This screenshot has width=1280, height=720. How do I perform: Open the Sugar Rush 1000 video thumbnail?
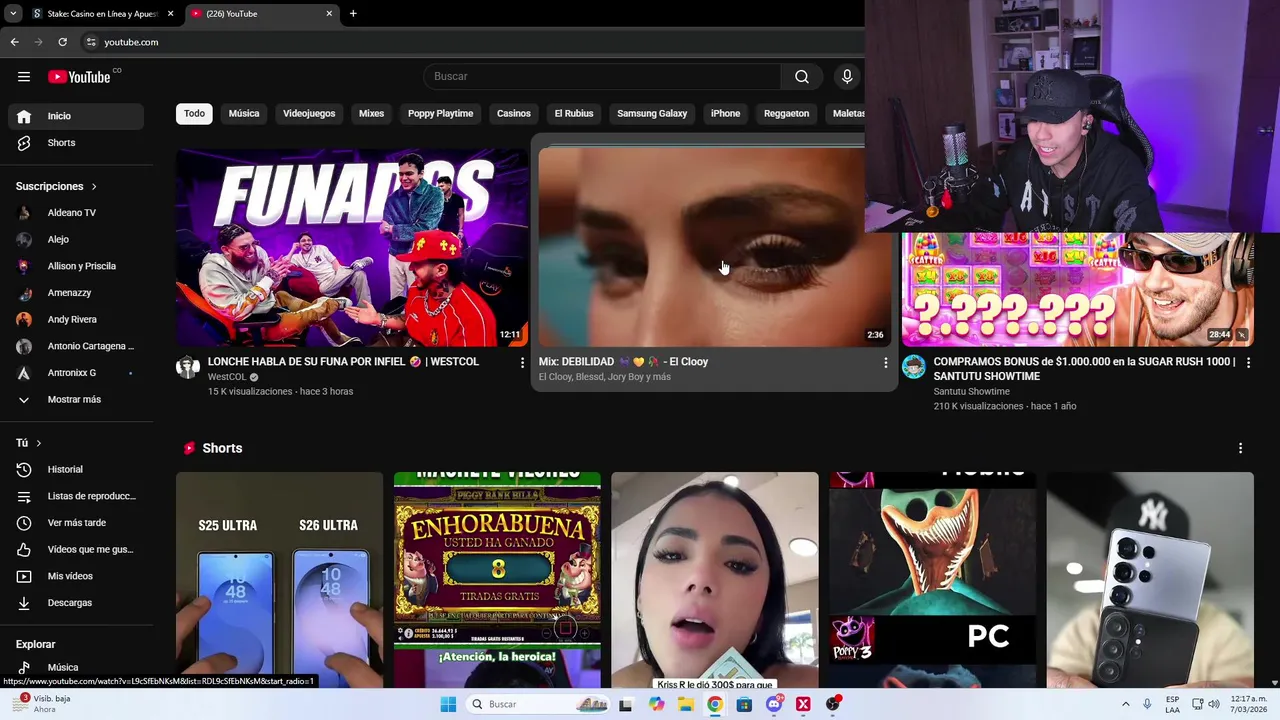(x=1077, y=290)
